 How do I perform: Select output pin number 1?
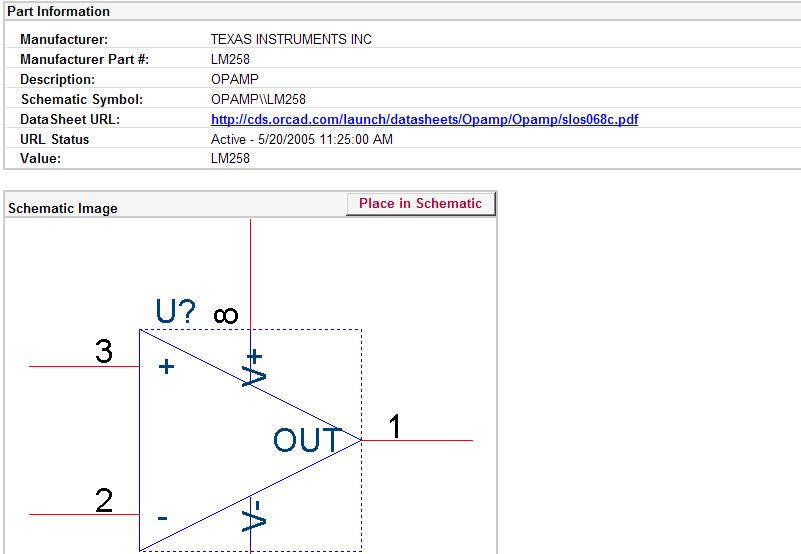tap(395, 427)
